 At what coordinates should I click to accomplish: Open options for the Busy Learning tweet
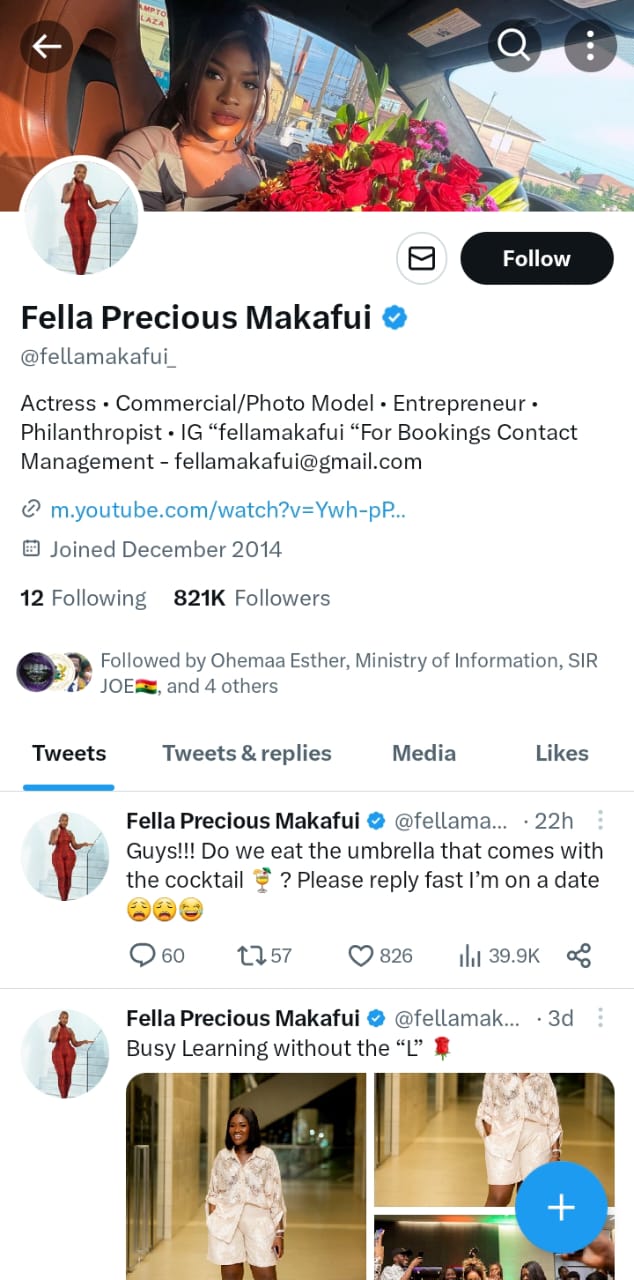(x=600, y=1017)
